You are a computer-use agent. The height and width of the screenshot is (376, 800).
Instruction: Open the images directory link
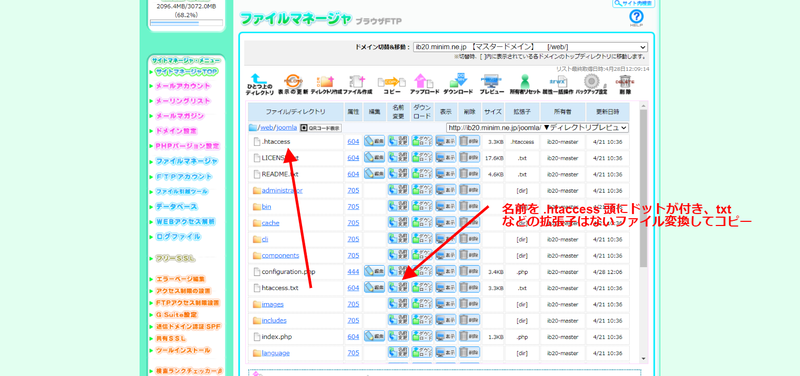click(x=272, y=304)
